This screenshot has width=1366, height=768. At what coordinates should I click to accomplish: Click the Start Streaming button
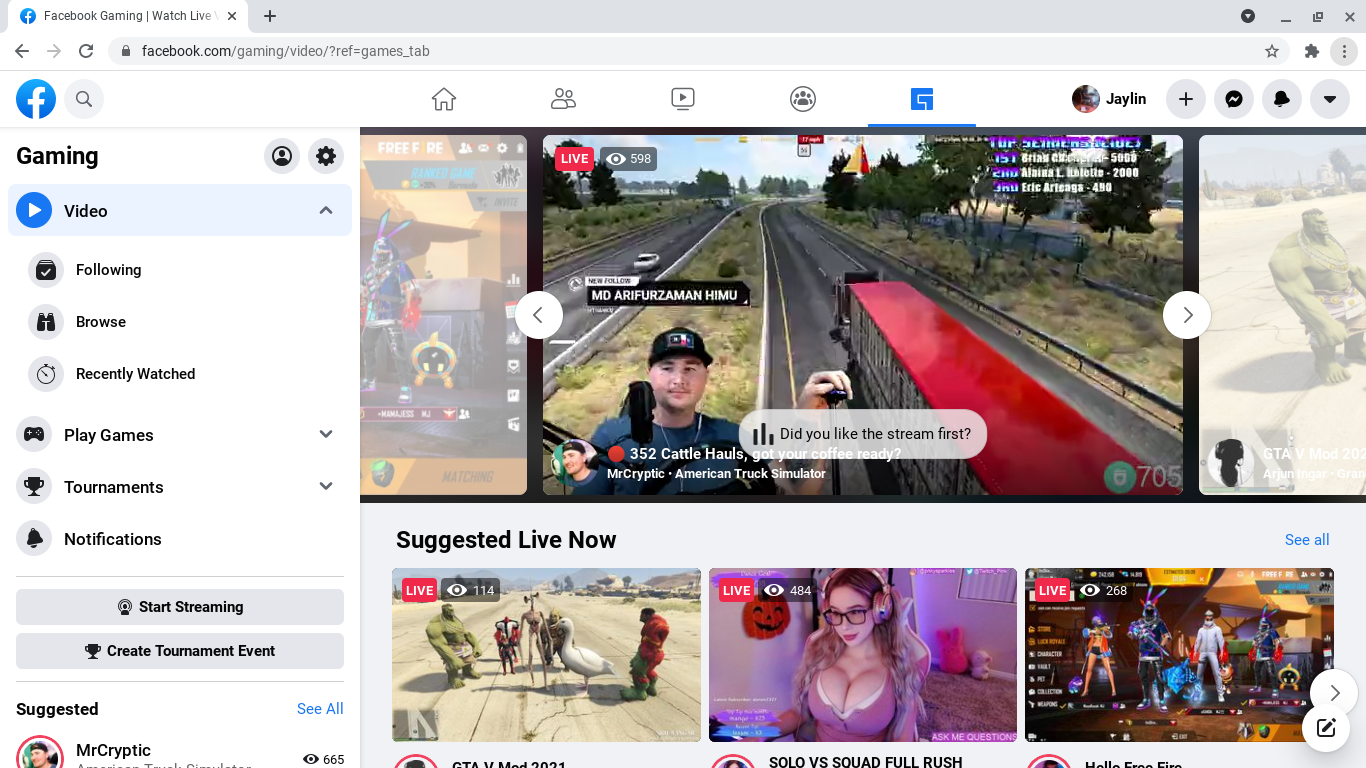[x=180, y=607]
